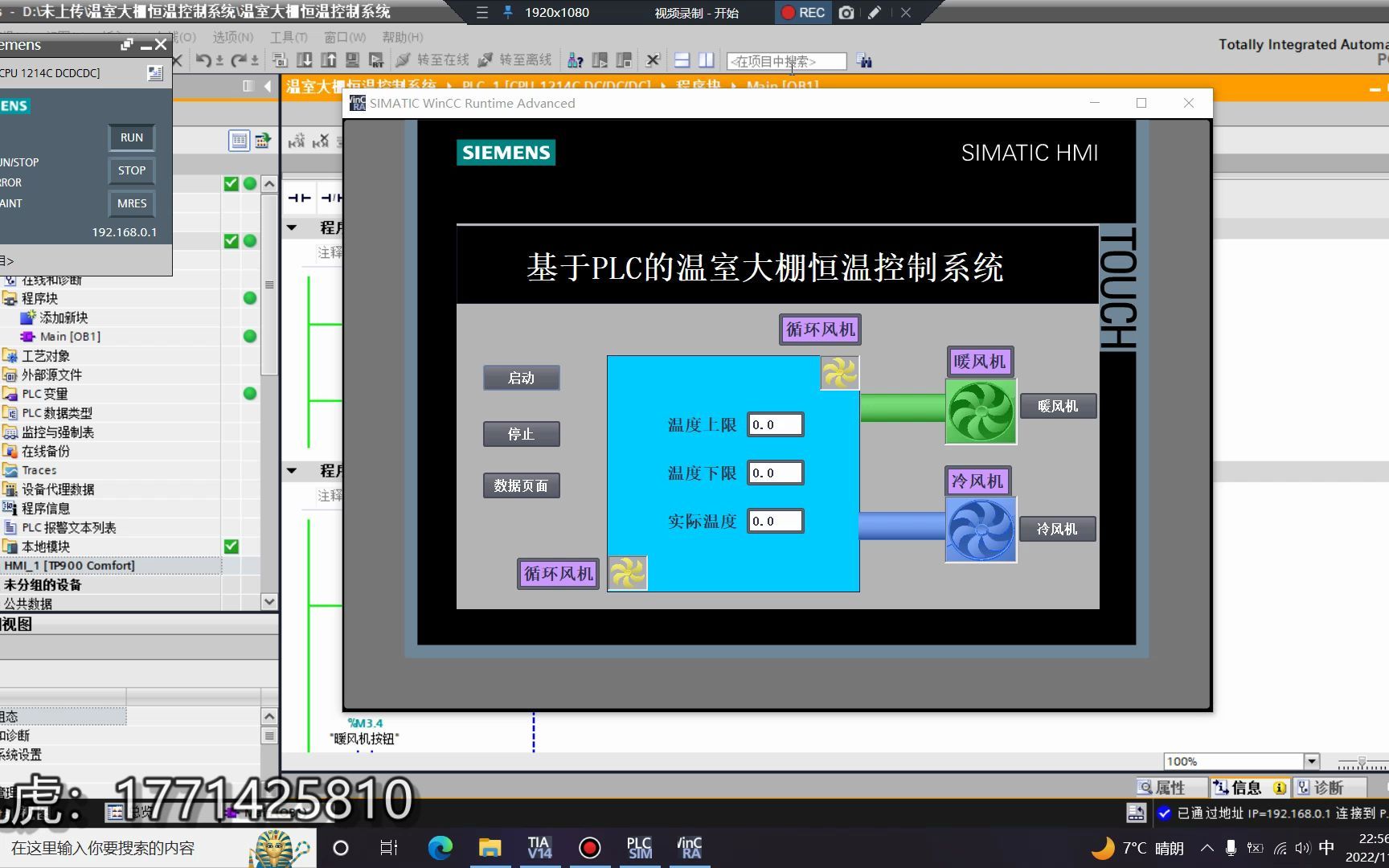This screenshot has height=868, width=1389.
Task: Click the accessible devices icon
Action: coord(576,60)
